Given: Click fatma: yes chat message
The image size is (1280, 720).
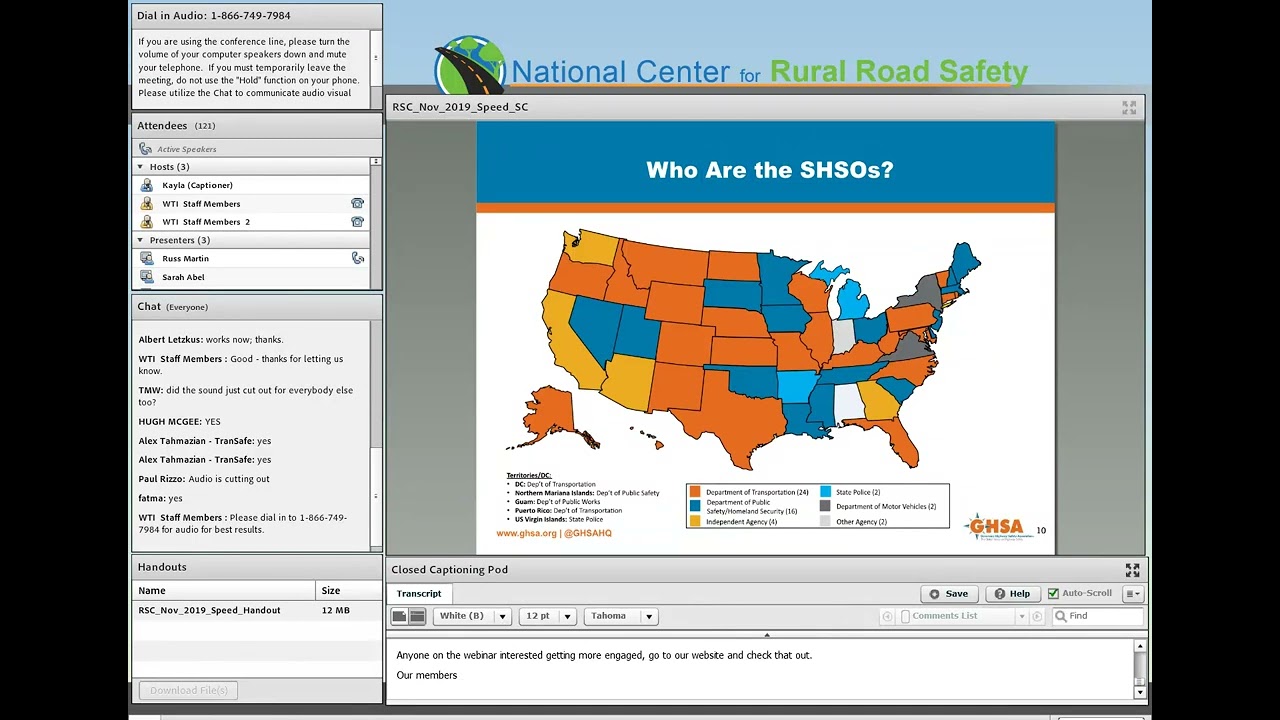Looking at the screenshot, I should [161, 498].
